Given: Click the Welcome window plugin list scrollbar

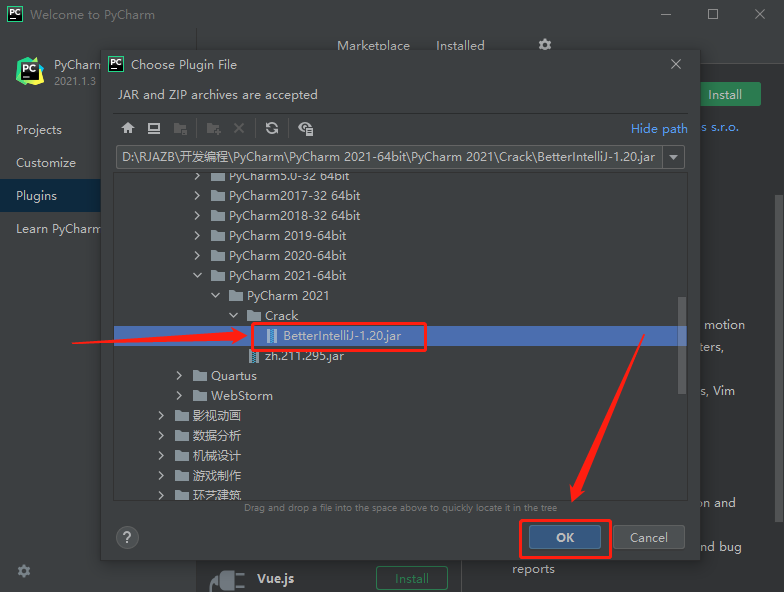Looking at the screenshot, I should 778,358.
